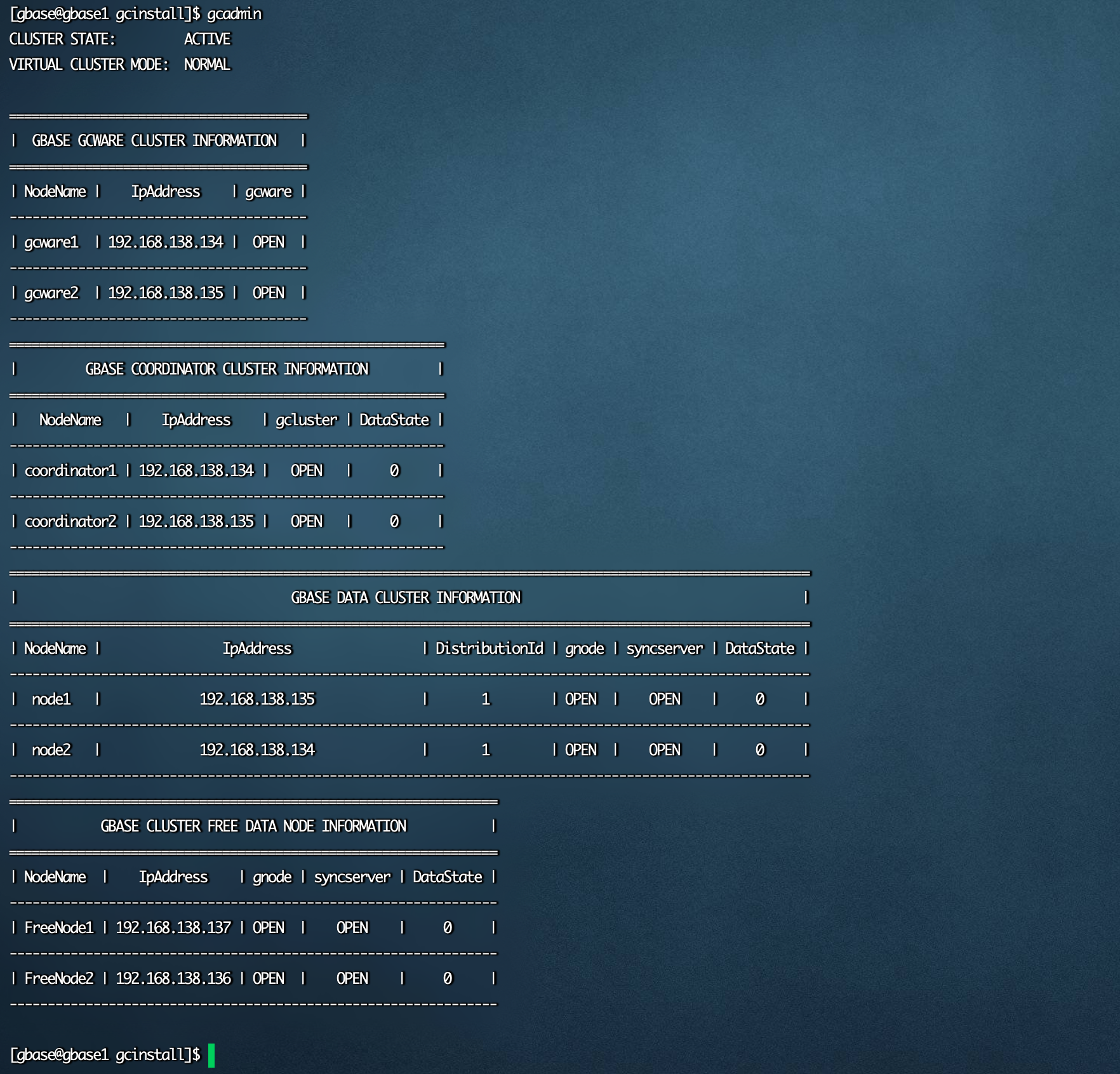
Task: Click the gcware column header
Action: click(269, 192)
